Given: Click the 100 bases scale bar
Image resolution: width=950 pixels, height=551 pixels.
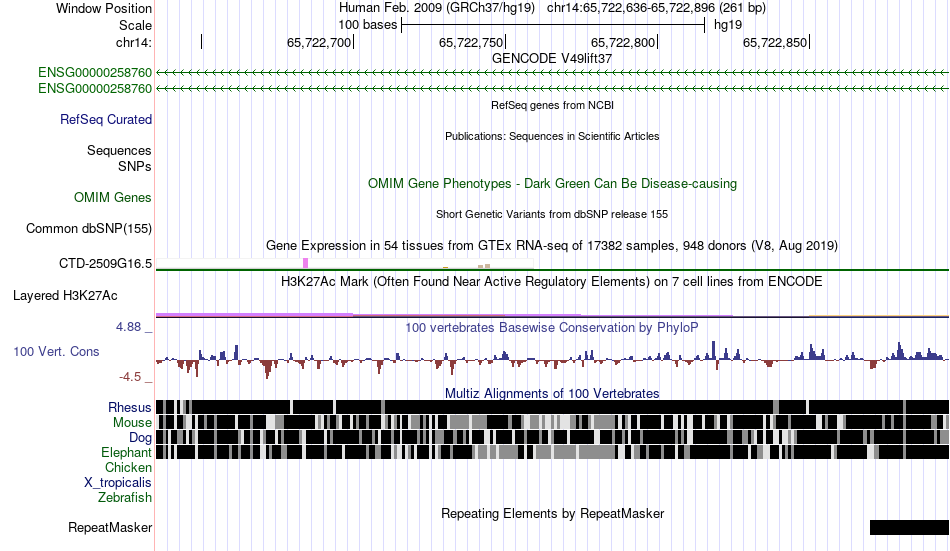Looking at the screenshot, I should point(553,25).
